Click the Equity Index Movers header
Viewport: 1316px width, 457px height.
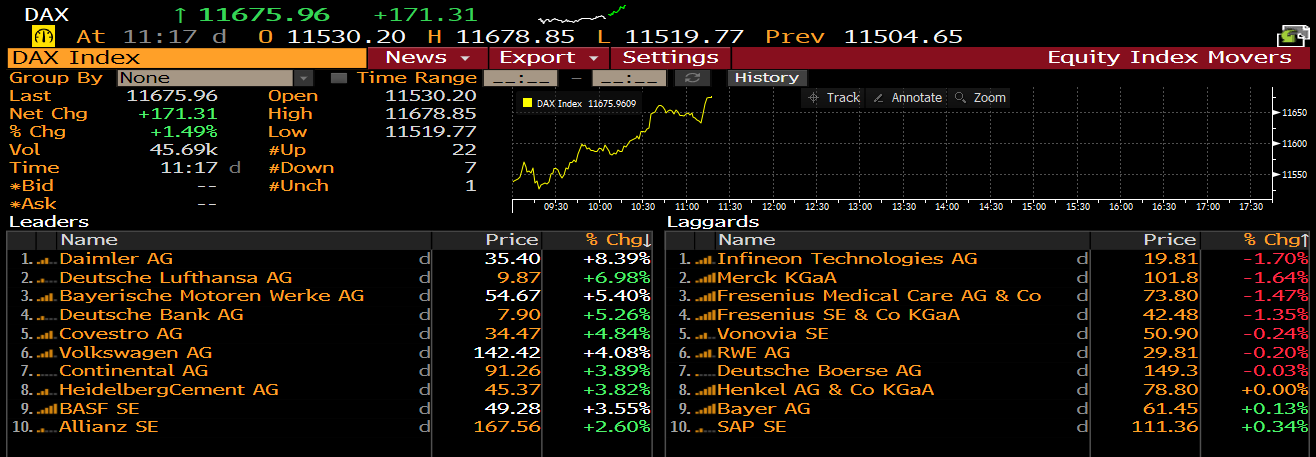coord(1169,57)
